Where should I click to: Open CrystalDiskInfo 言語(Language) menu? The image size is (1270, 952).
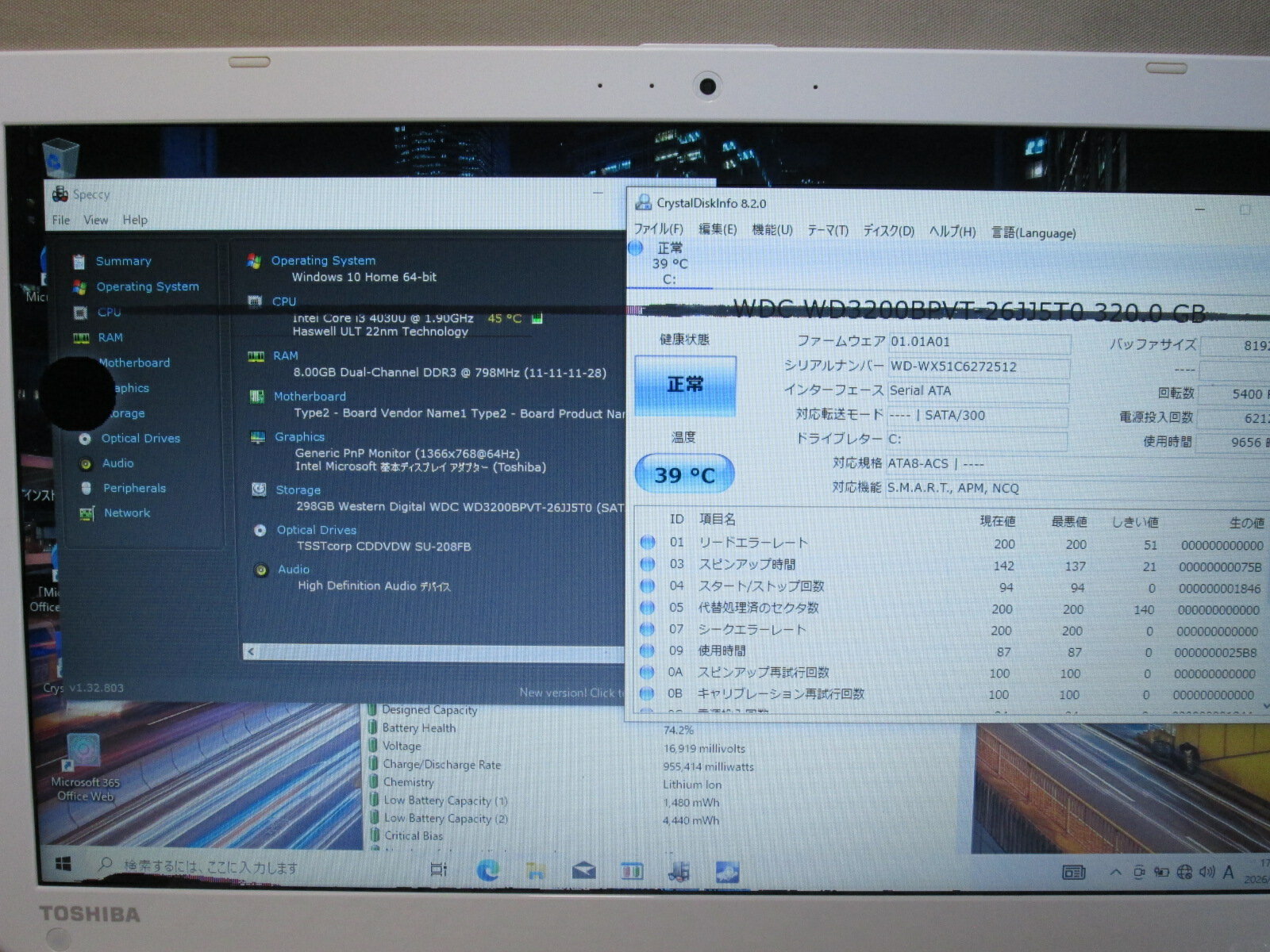[x=1033, y=232]
